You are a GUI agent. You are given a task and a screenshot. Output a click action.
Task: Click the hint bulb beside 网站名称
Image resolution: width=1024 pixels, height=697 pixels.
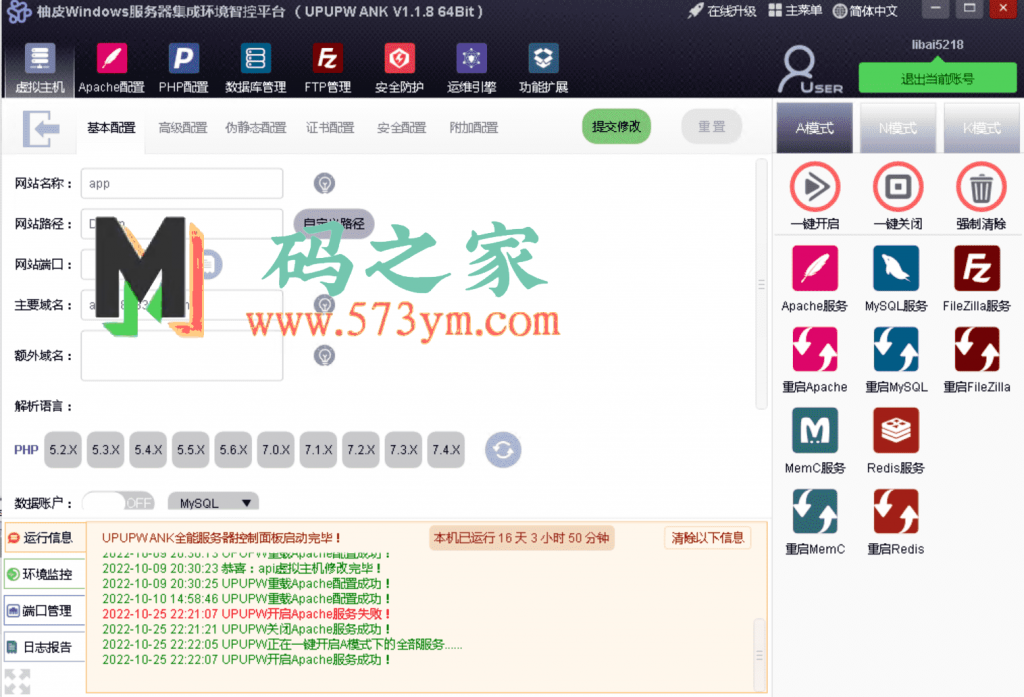(324, 184)
